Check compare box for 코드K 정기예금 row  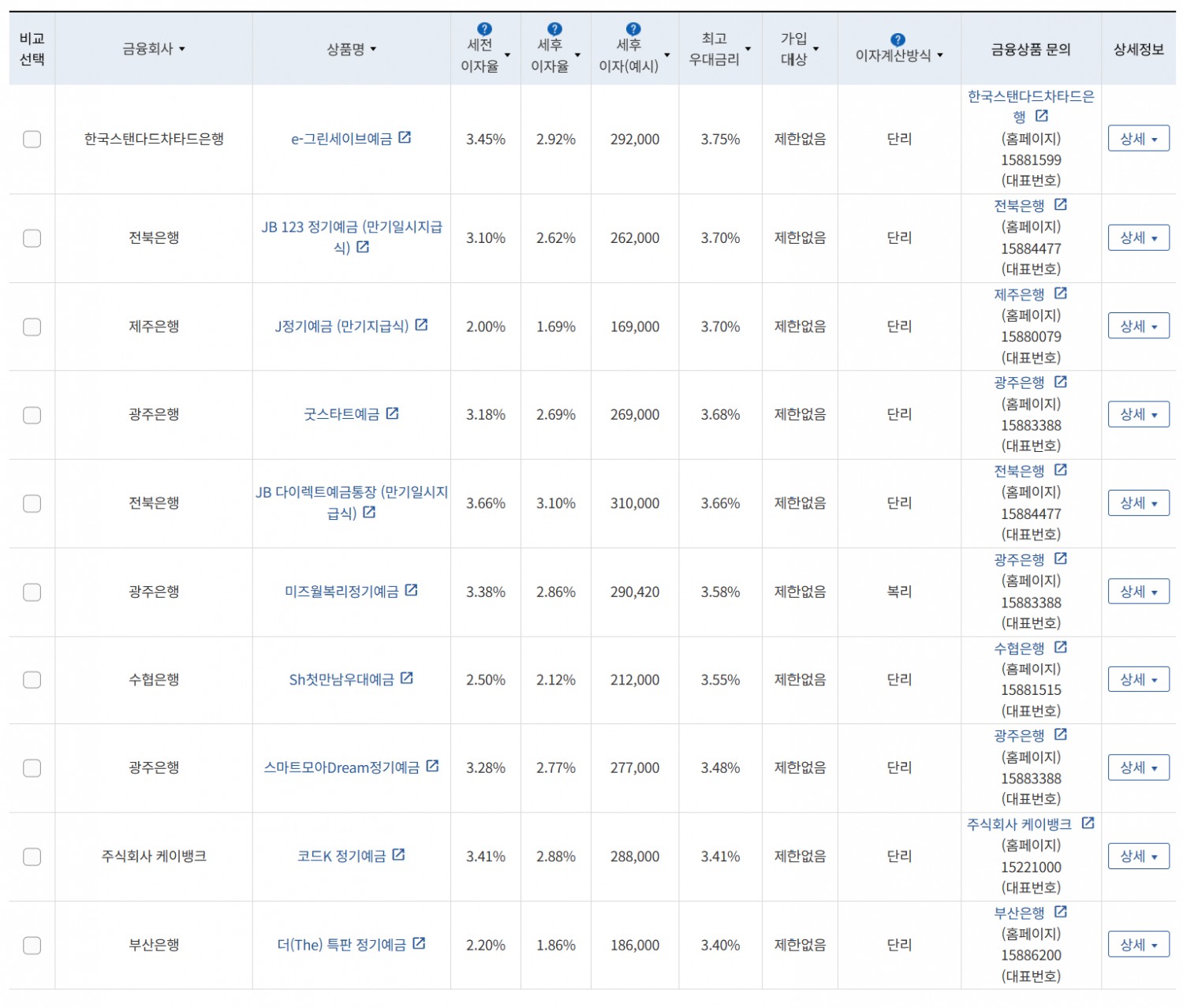(32, 857)
